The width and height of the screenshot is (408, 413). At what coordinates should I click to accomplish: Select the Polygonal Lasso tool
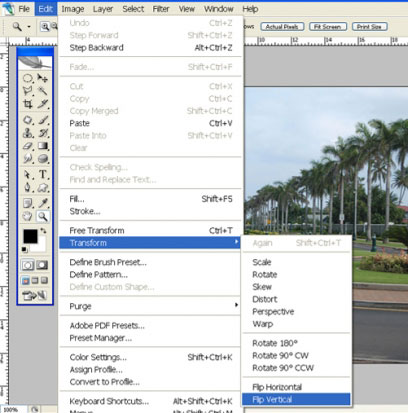[x=28, y=91]
